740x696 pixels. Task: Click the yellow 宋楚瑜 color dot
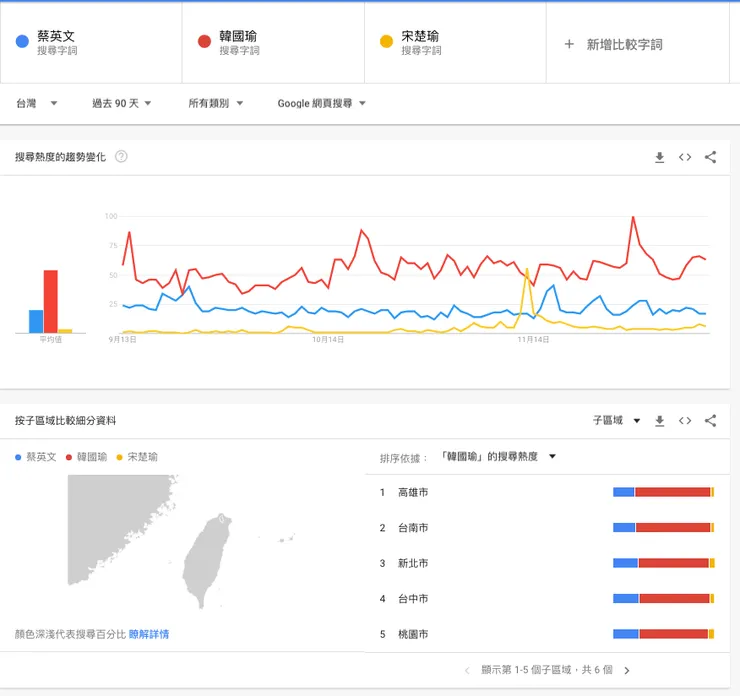[x=387, y=42]
